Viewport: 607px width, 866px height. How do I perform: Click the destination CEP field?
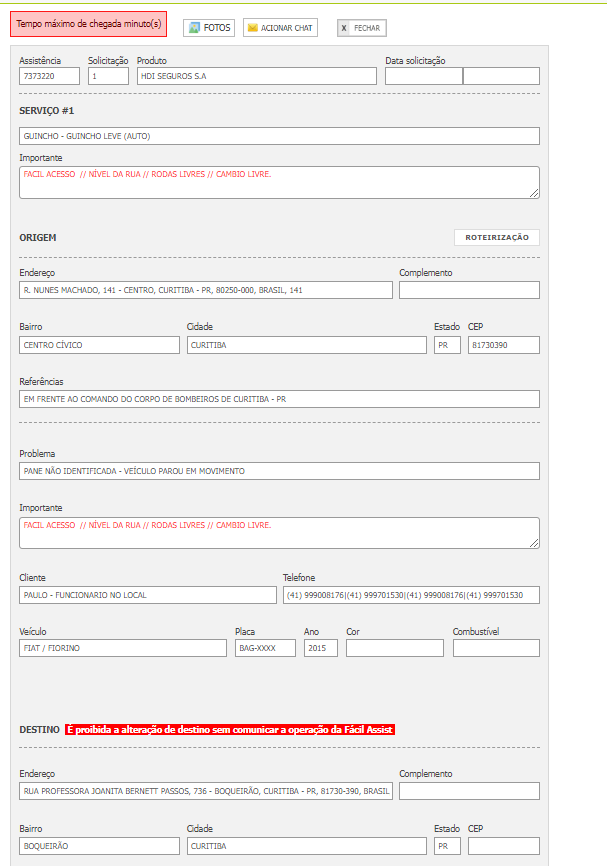click(504, 846)
